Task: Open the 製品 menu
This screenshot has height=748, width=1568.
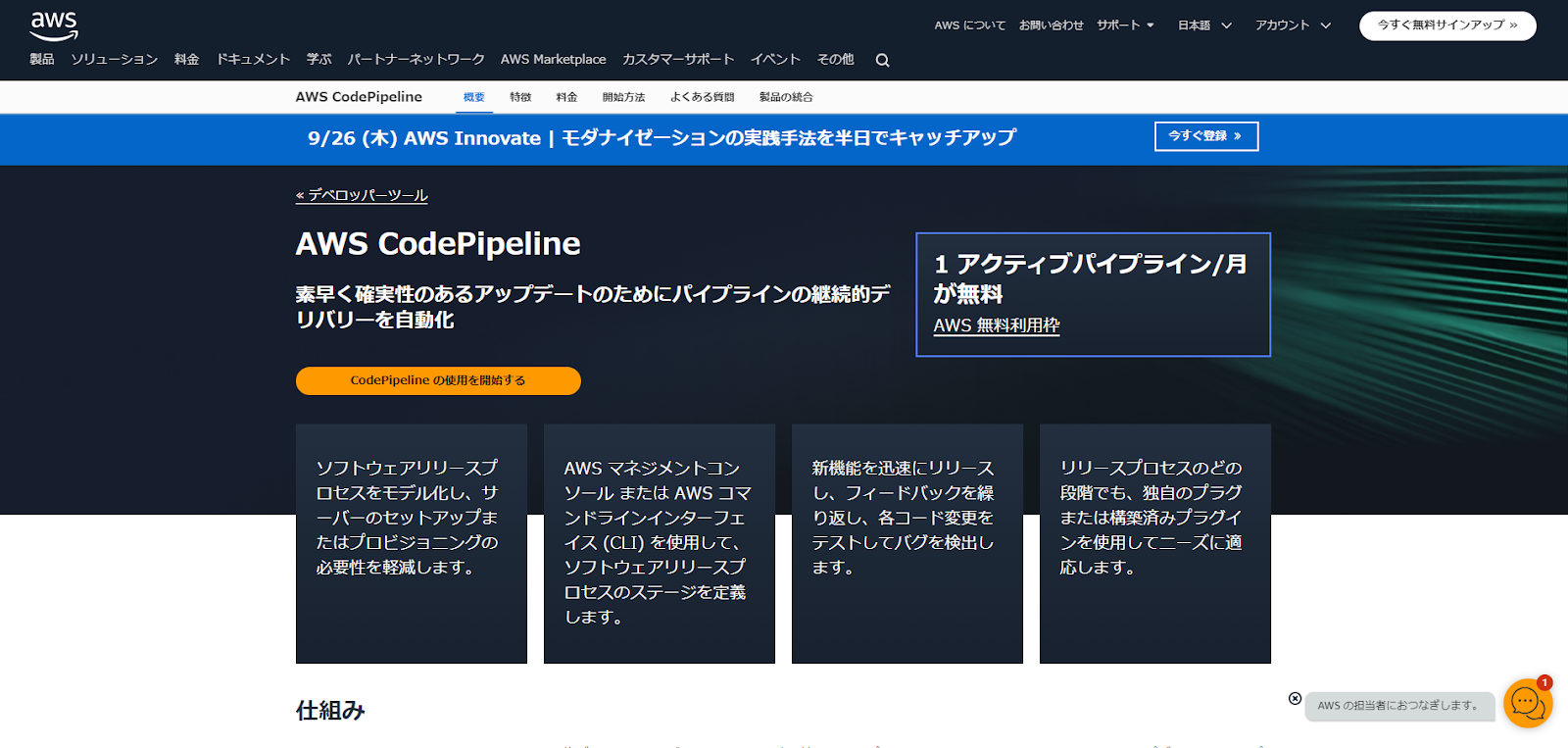Action: click(x=42, y=59)
